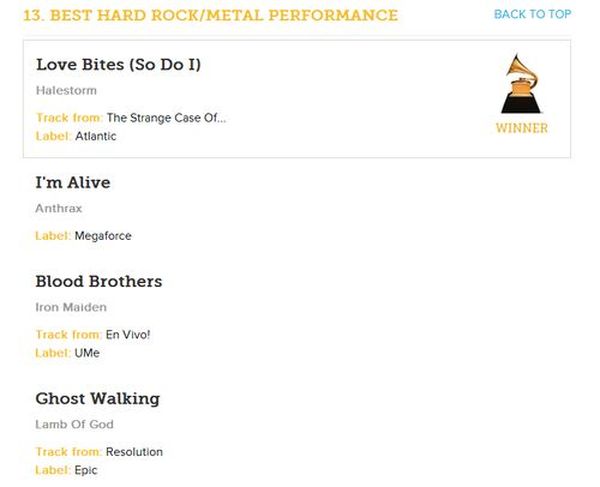Image resolution: width=600 pixels, height=487 pixels.
Task: Open the I'm Alive song title
Action: (x=73, y=182)
